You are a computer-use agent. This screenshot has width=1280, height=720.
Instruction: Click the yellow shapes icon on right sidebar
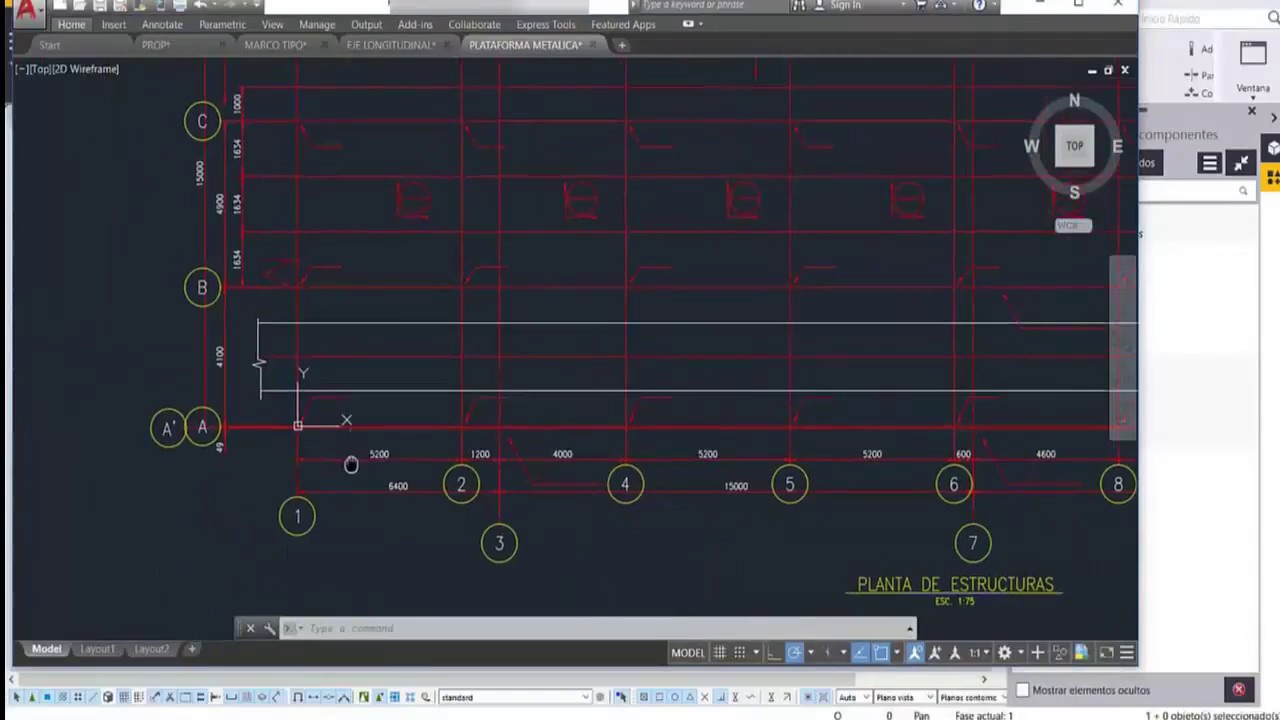click(x=1273, y=178)
